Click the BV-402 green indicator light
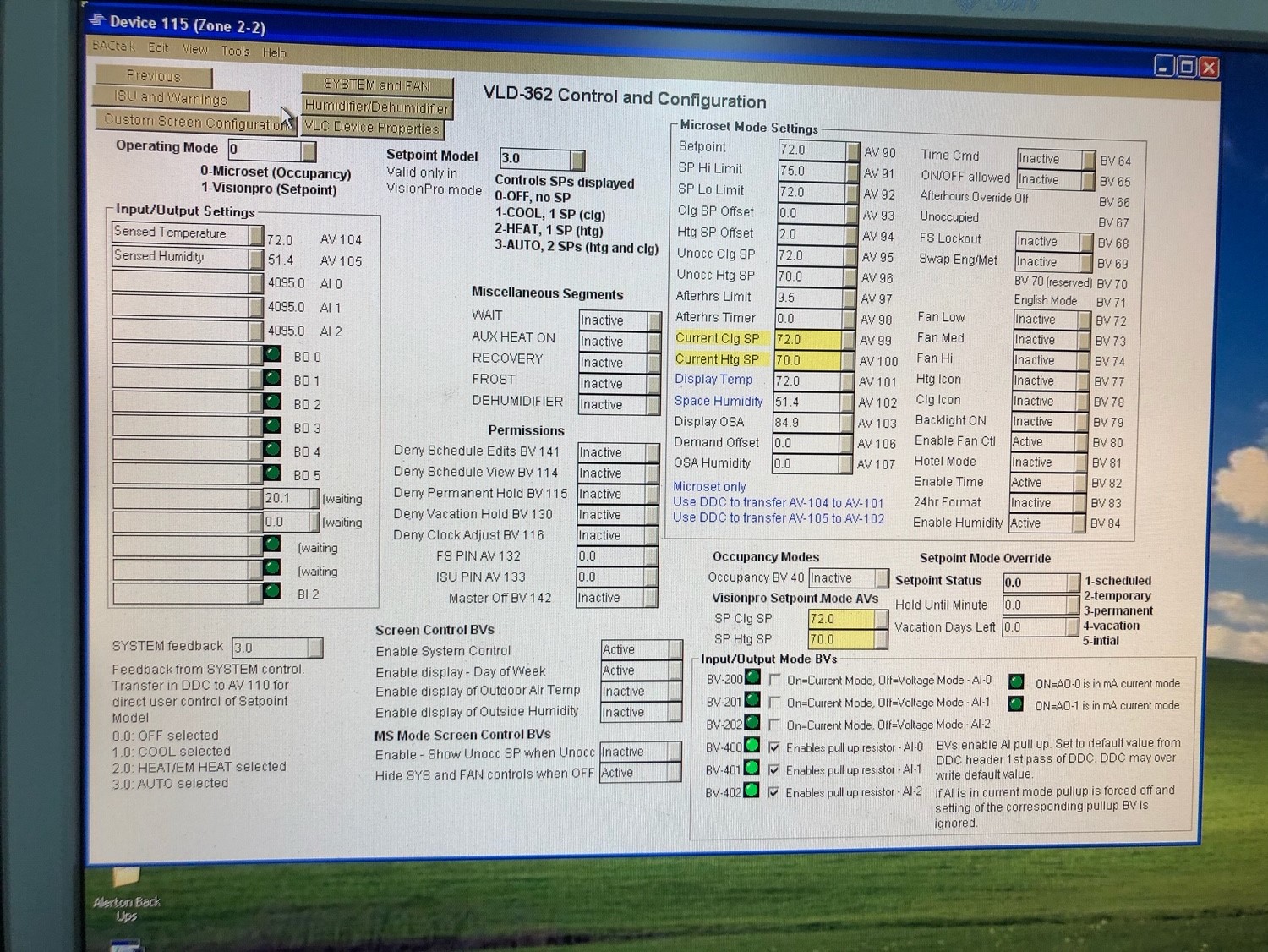 [750, 791]
